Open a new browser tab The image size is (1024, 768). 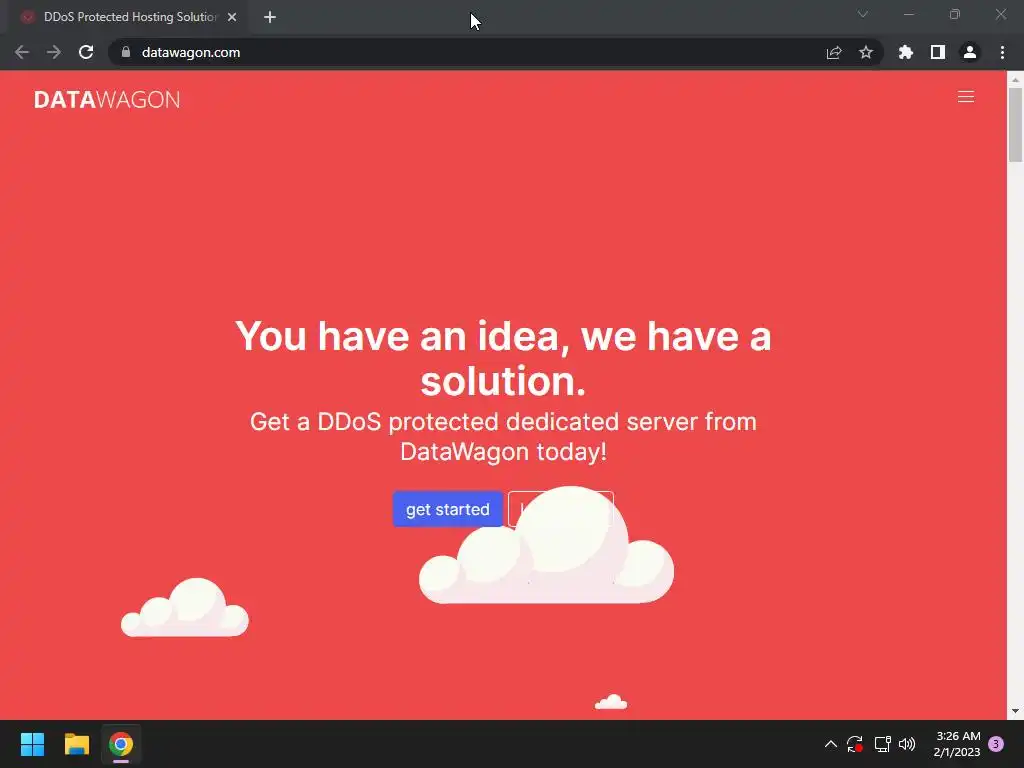coord(270,17)
